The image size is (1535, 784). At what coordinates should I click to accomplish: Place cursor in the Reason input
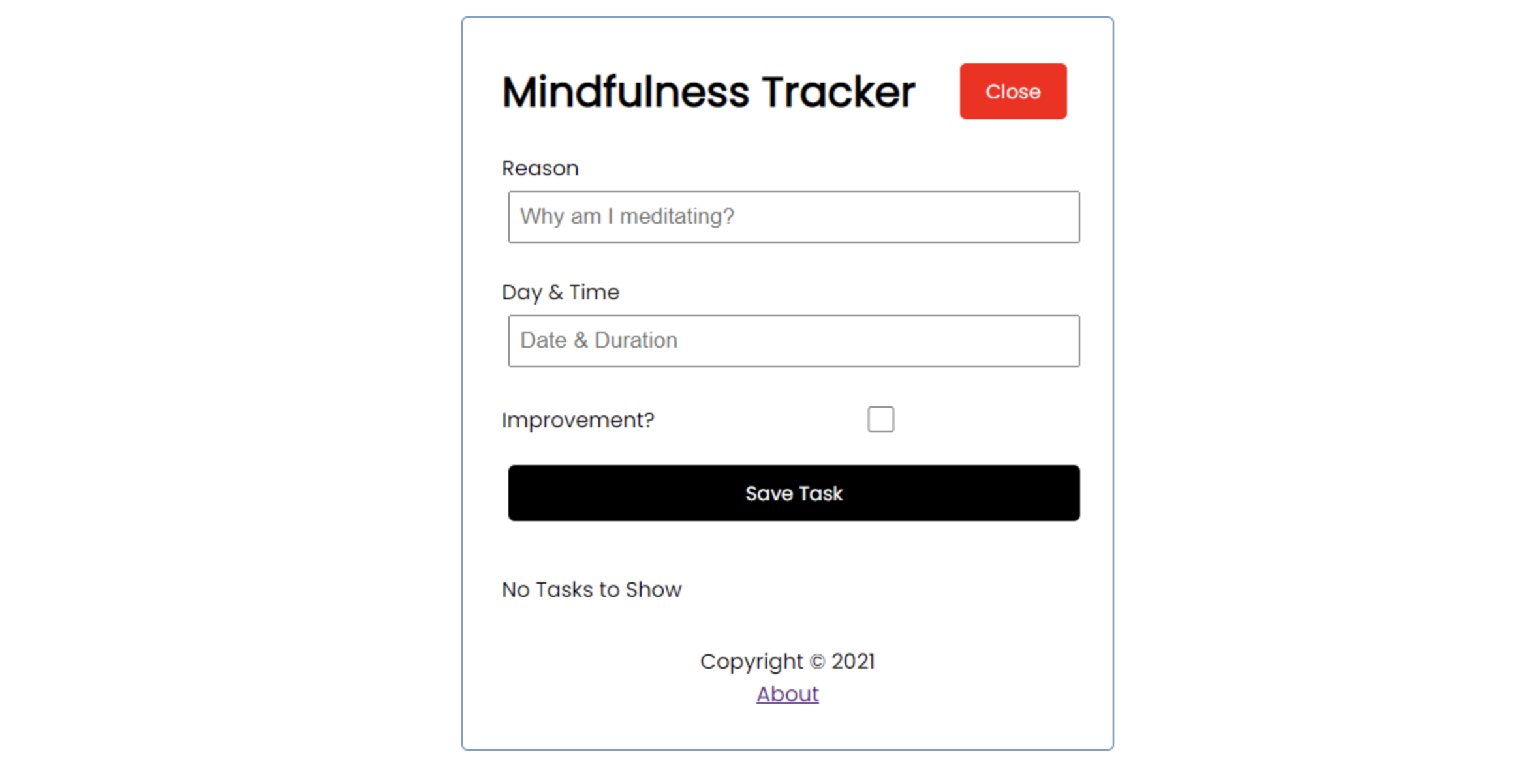tap(794, 217)
